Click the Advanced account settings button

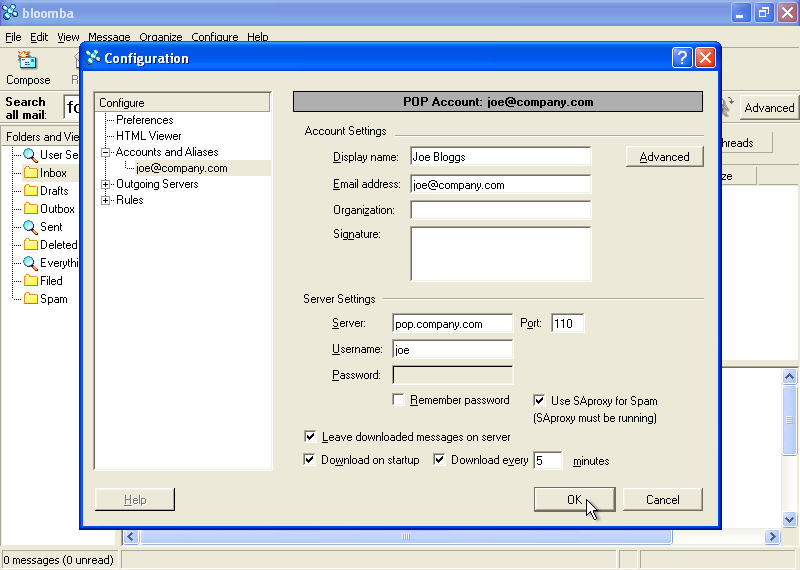pos(664,157)
